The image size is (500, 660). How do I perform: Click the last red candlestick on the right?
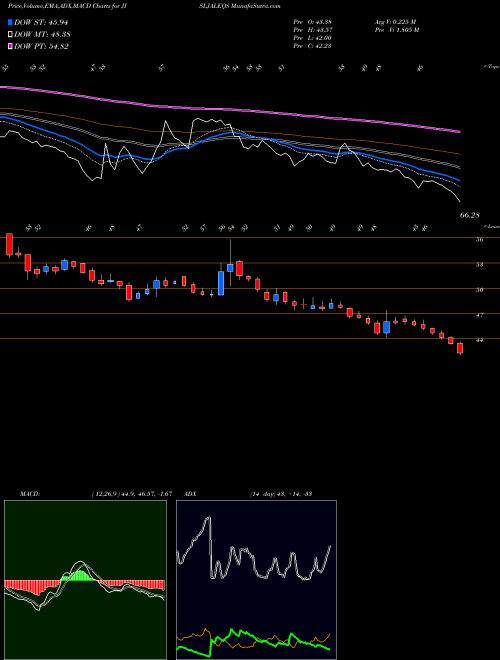[460, 348]
